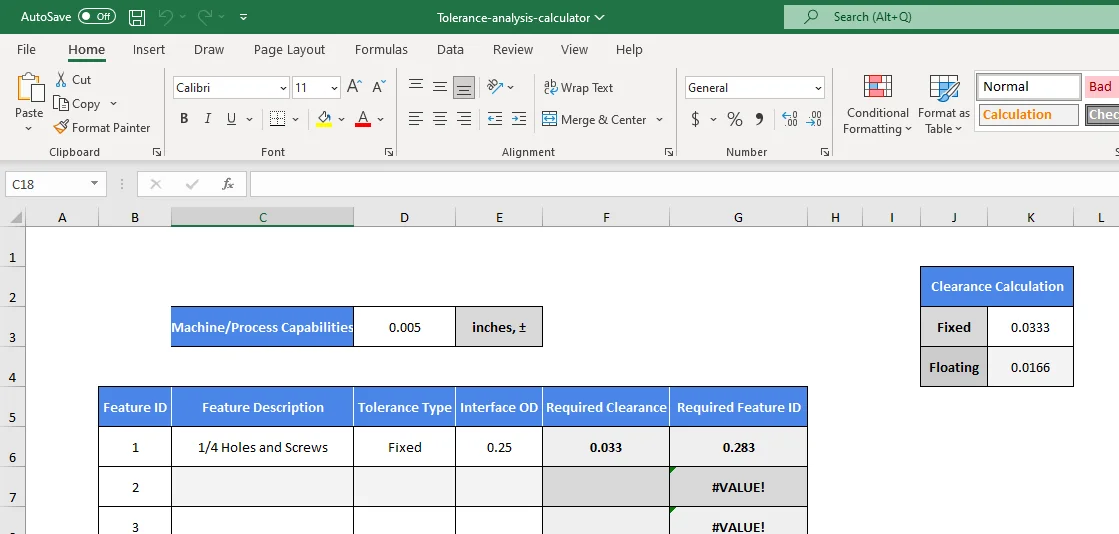This screenshot has height=534, width=1119.
Task: Click the Paste clipboard icon
Action: point(29,88)
